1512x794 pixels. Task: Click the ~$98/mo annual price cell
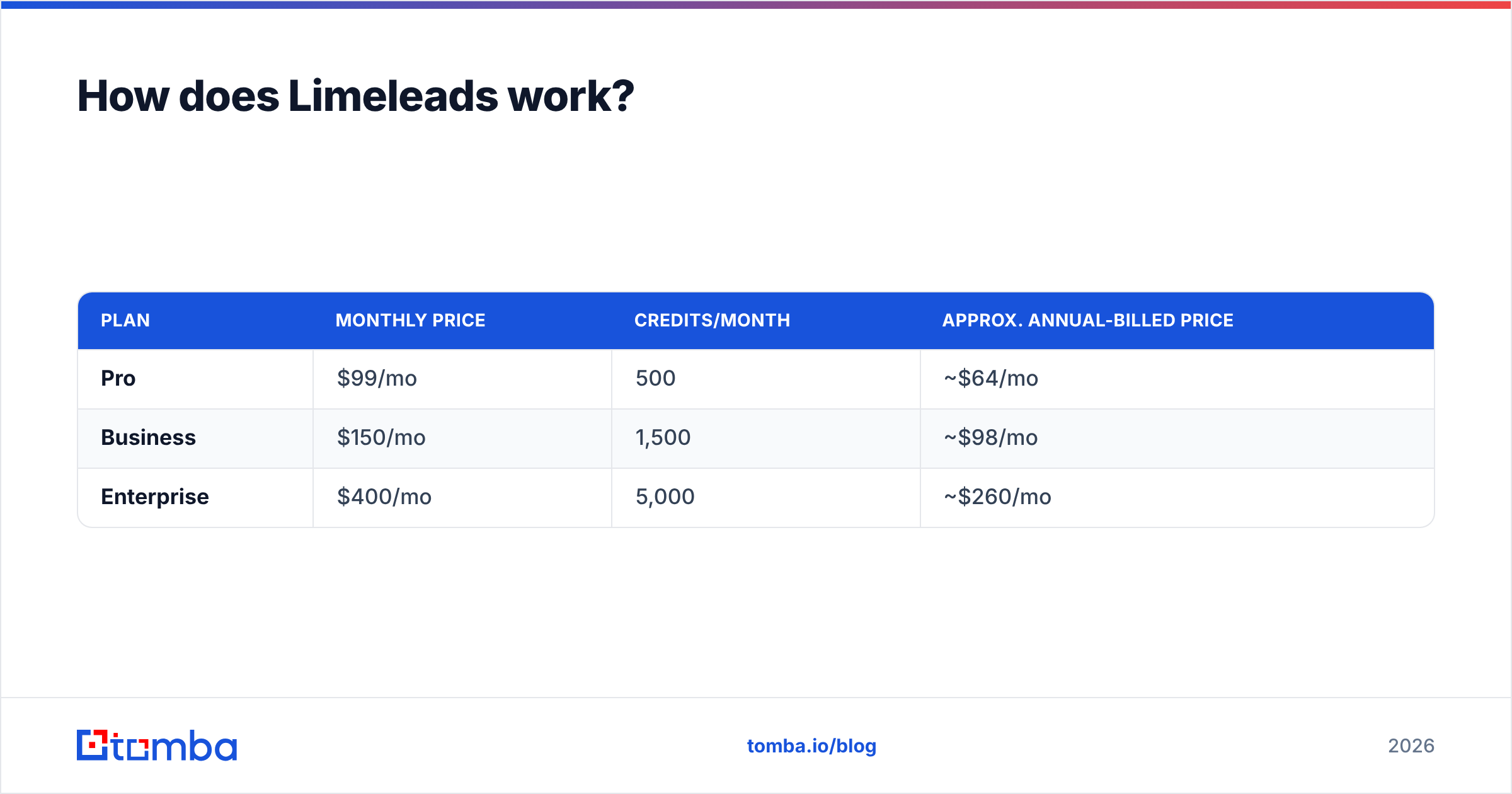click(x=1177, y=438)
